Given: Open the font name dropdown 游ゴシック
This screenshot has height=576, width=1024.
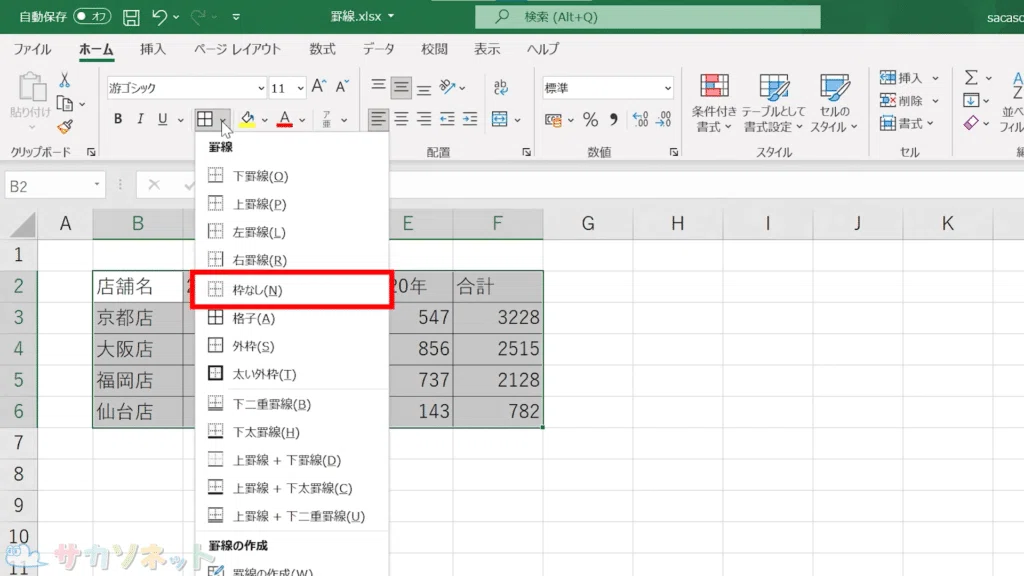Looking at the screenshot, I should 261,88.
